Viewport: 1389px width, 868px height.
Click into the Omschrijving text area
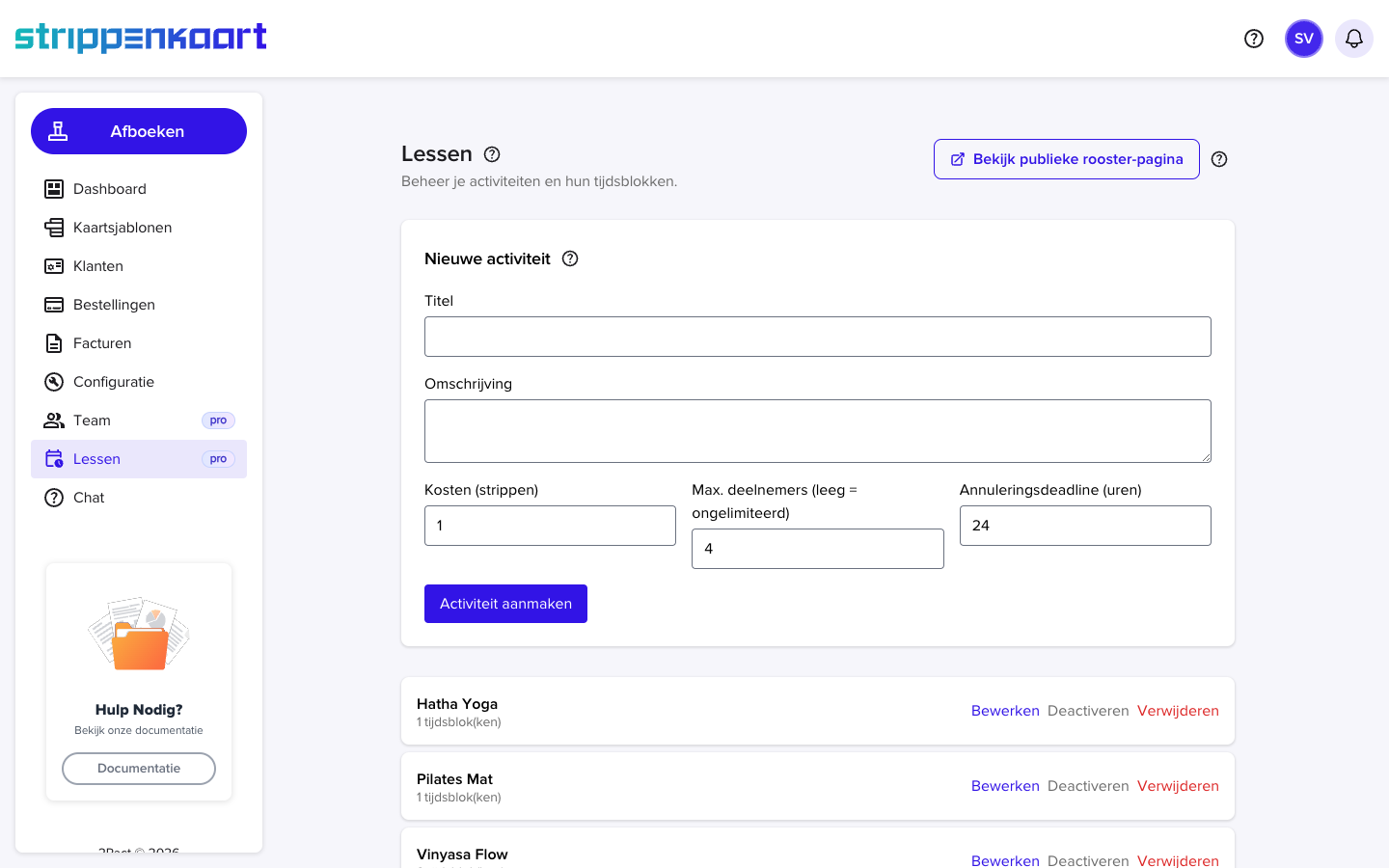pyautogui.click(x=818, y=431)
